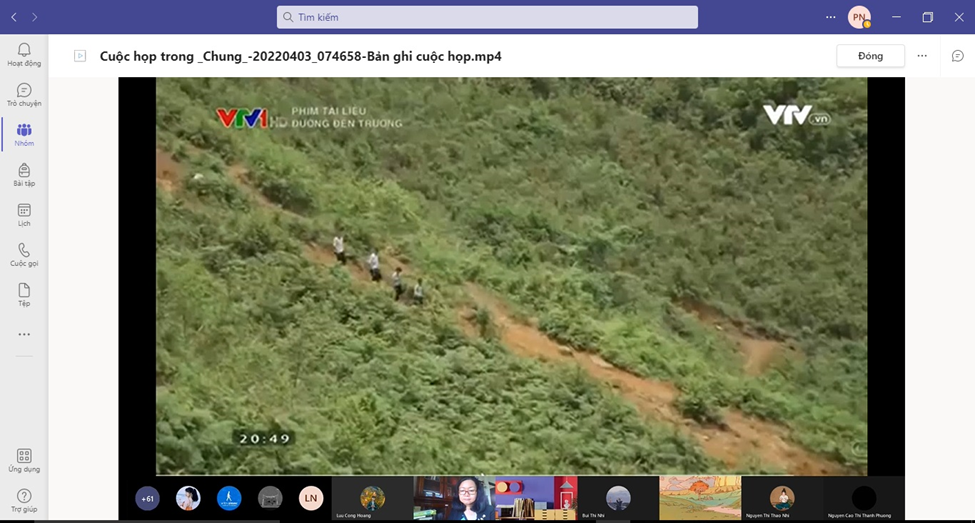Select the woman with glasses video tile
The image size is (975, 523).
coord(454,498)
